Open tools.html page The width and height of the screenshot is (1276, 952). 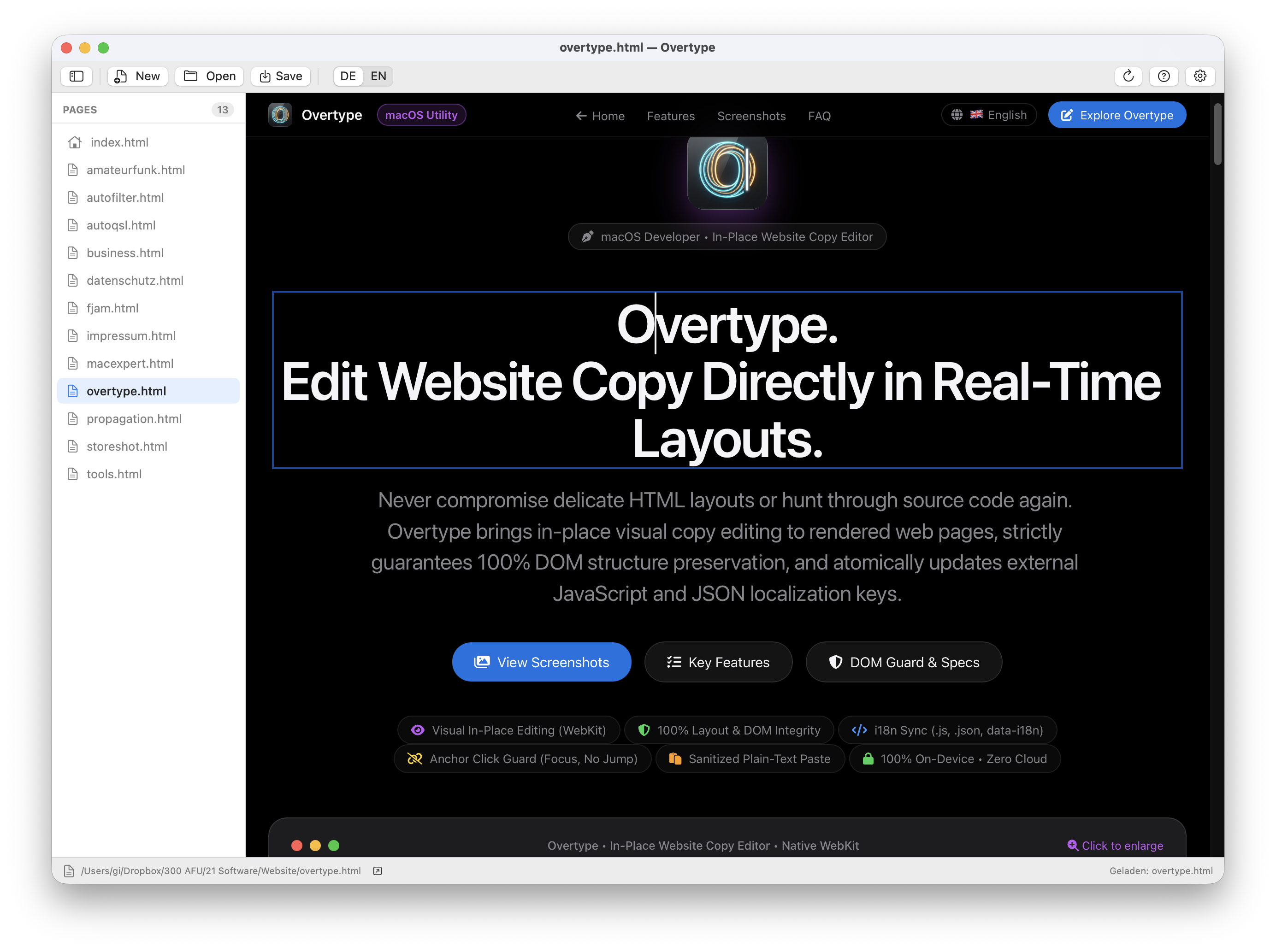pyautogui.click(x=148, y=474)
